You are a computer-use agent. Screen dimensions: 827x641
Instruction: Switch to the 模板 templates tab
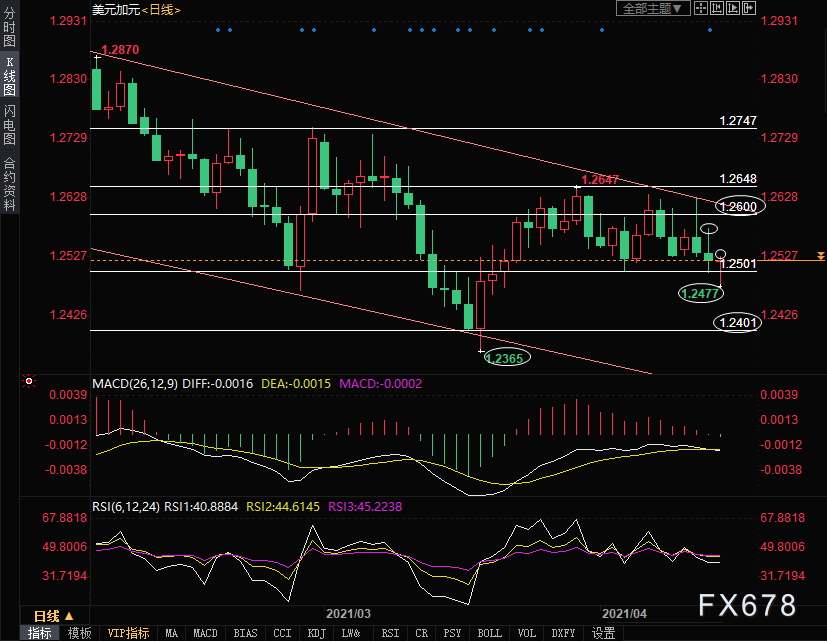point(79,633)
